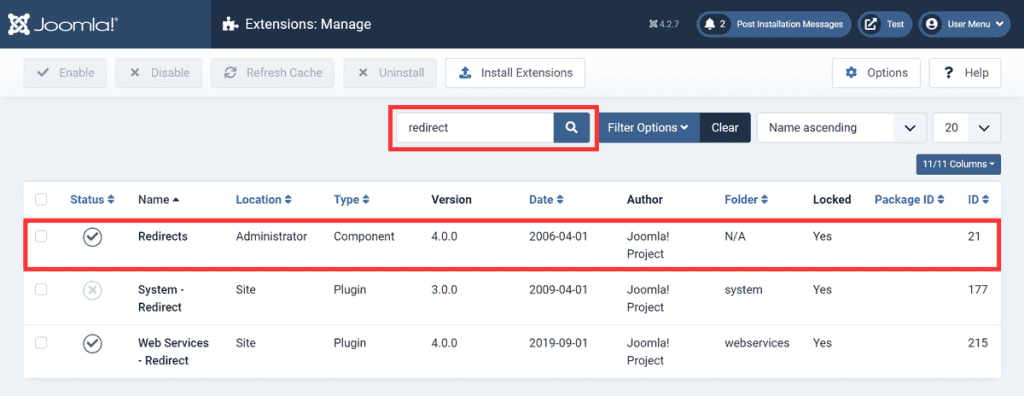
Task: Click the search magnifier button
Action: [571, 128]
